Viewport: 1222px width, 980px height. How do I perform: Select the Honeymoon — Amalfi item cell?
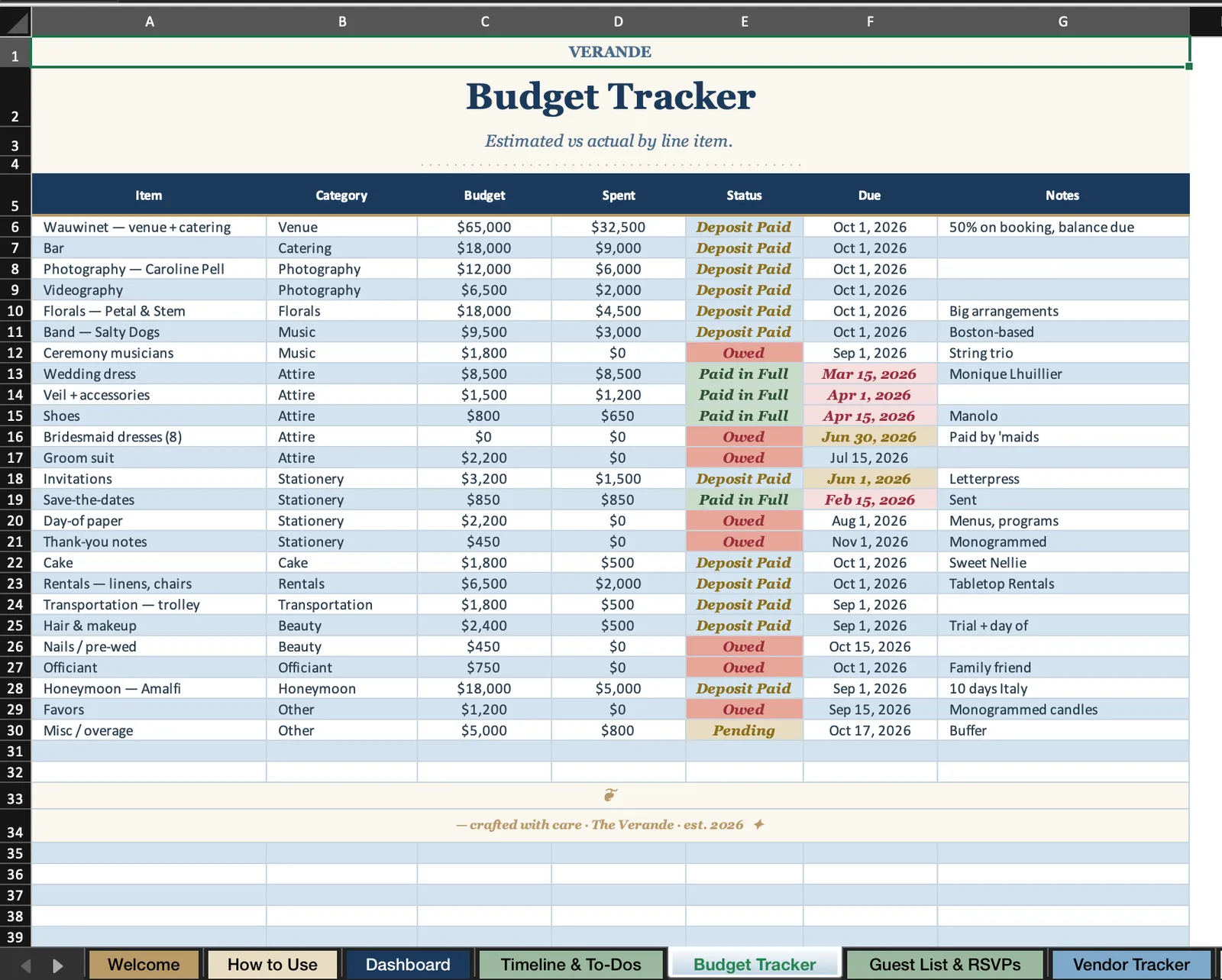tap(149, 688)
